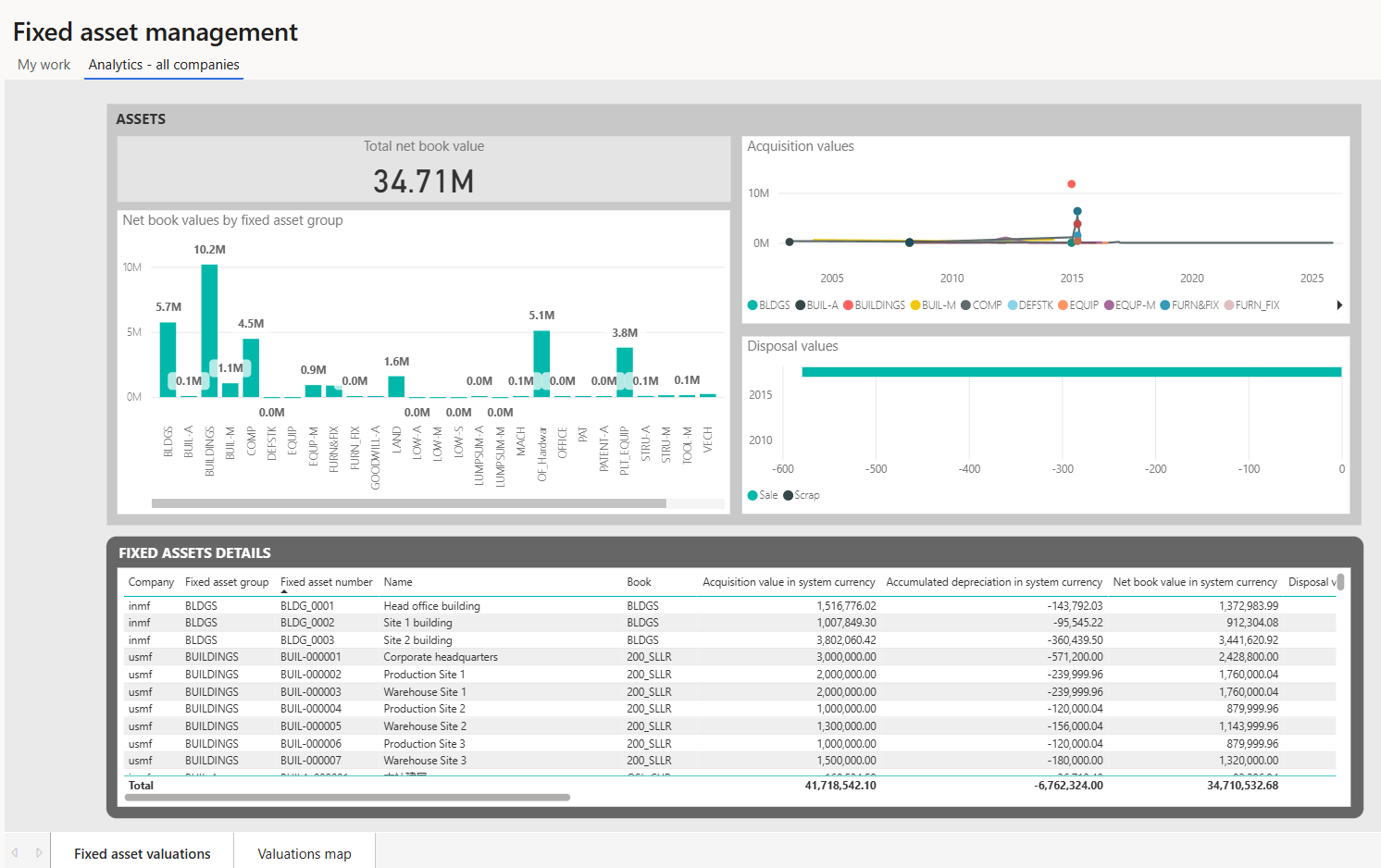Select the BUILDINGS legend entry
Image resolution: width=1381 pixels, height=868 pixels.
tap(874, 305)
